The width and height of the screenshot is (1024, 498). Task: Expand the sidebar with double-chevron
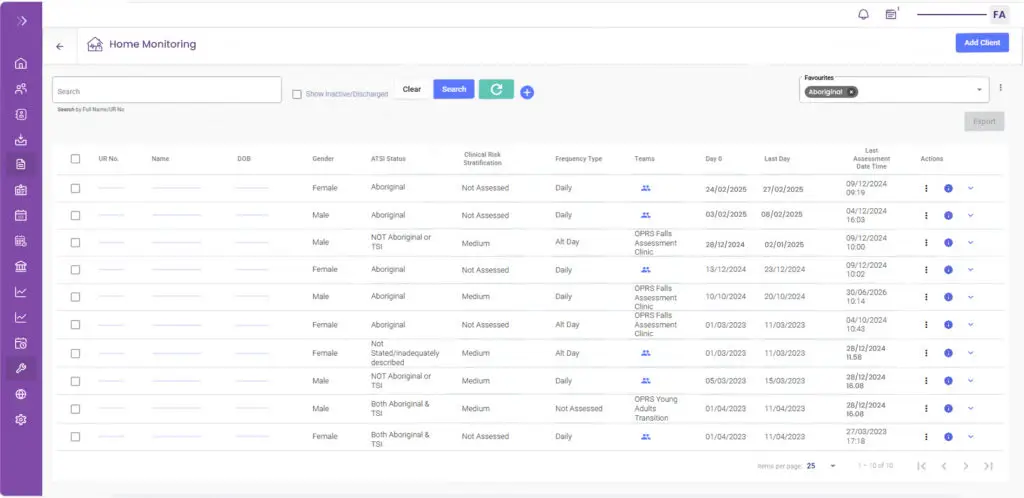click(x=21, y=21)
